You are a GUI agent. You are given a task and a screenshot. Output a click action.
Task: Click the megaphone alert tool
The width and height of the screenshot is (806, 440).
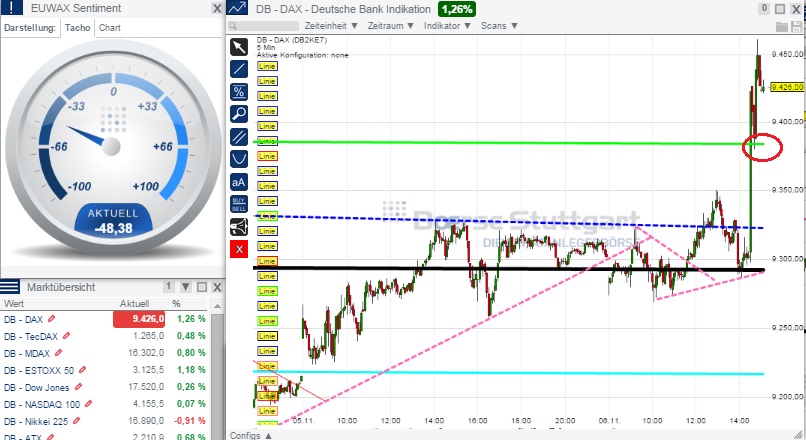239,227
